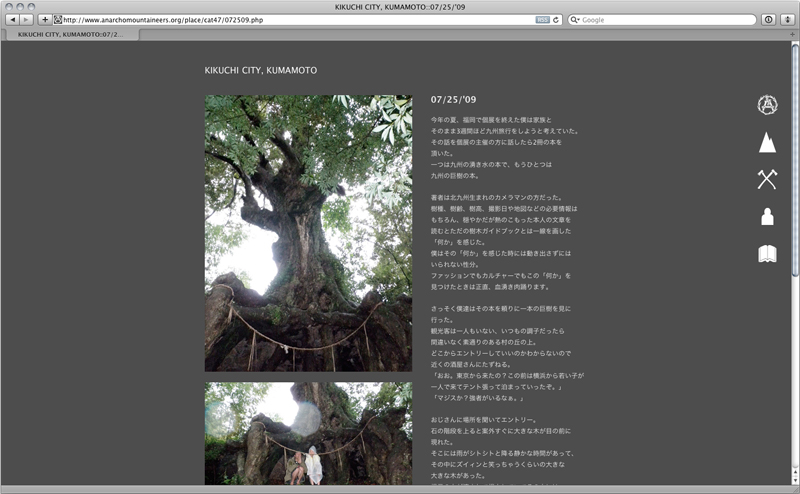Open the rightmost toolbar settings button
800x494 pixels.
787,20
